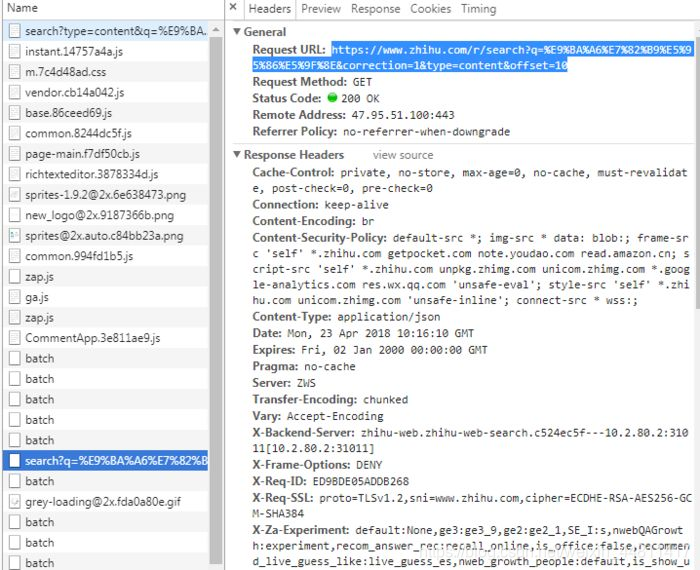This screenshot has height=570, width=700.
Task: Click Request Method GET value
Action: [x=362, y=82]
